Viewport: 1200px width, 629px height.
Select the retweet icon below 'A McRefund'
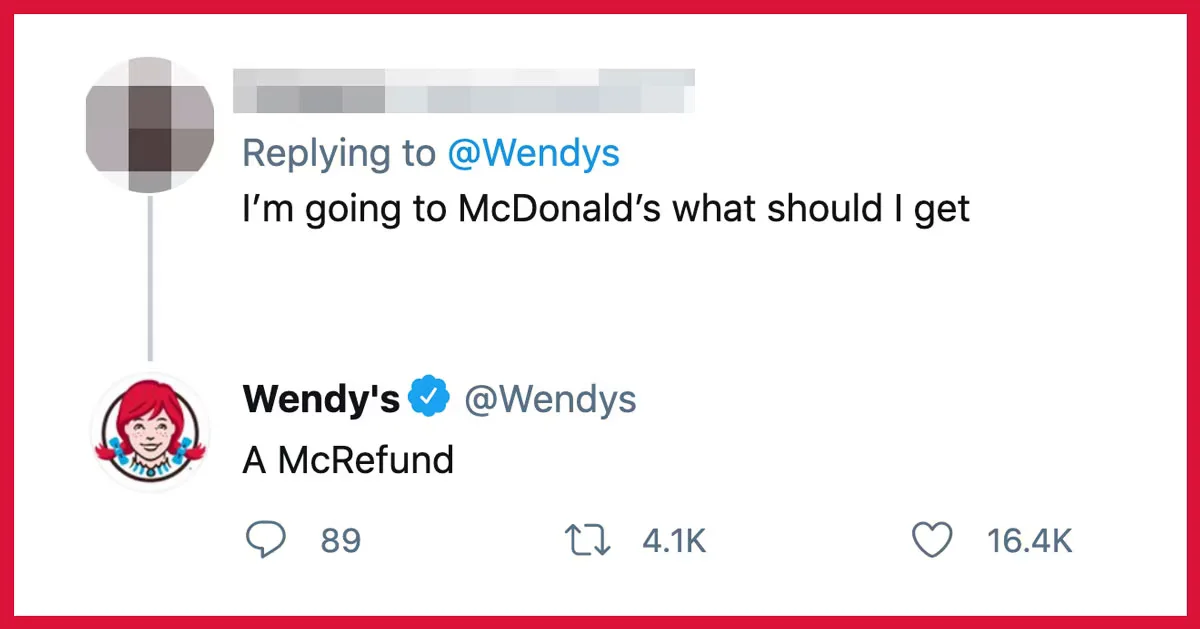click(x=590, y=540)
